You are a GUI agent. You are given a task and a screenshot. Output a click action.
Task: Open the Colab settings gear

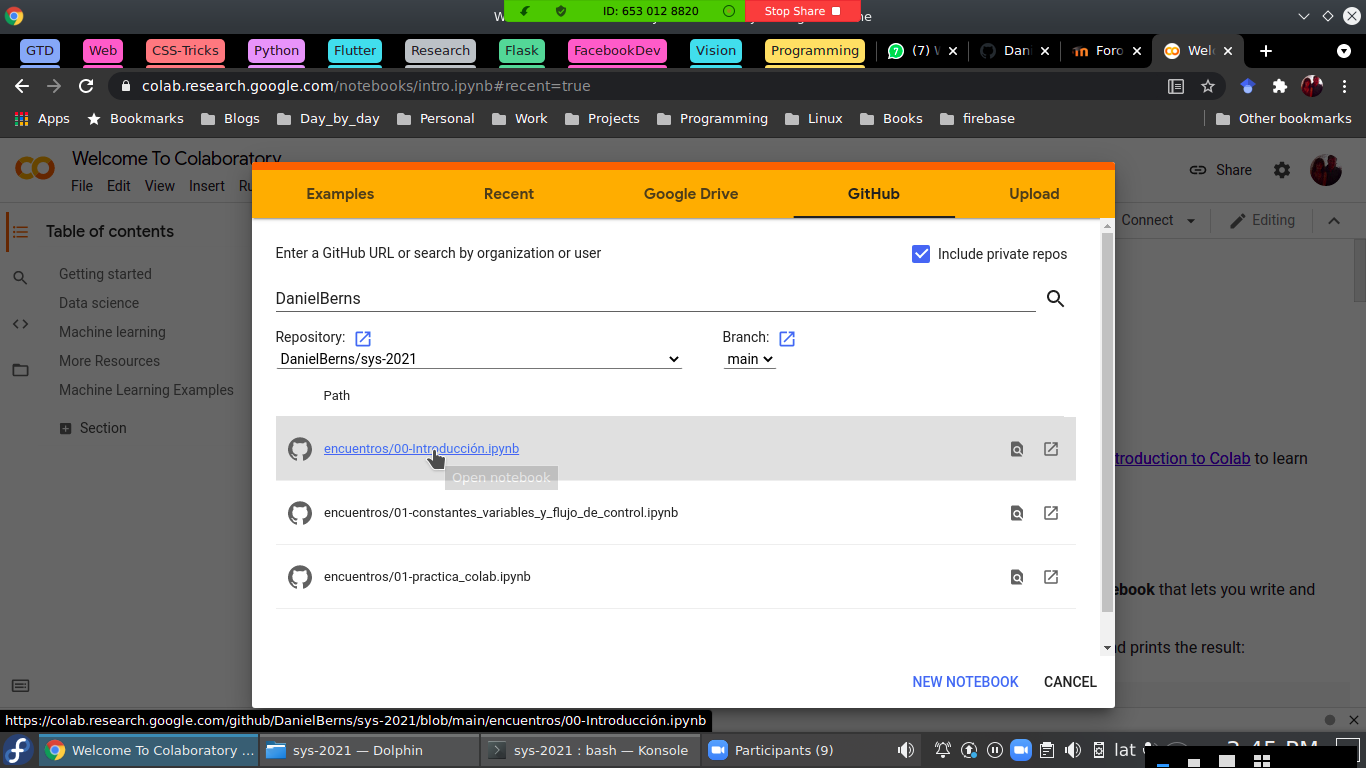point(1282,170)
